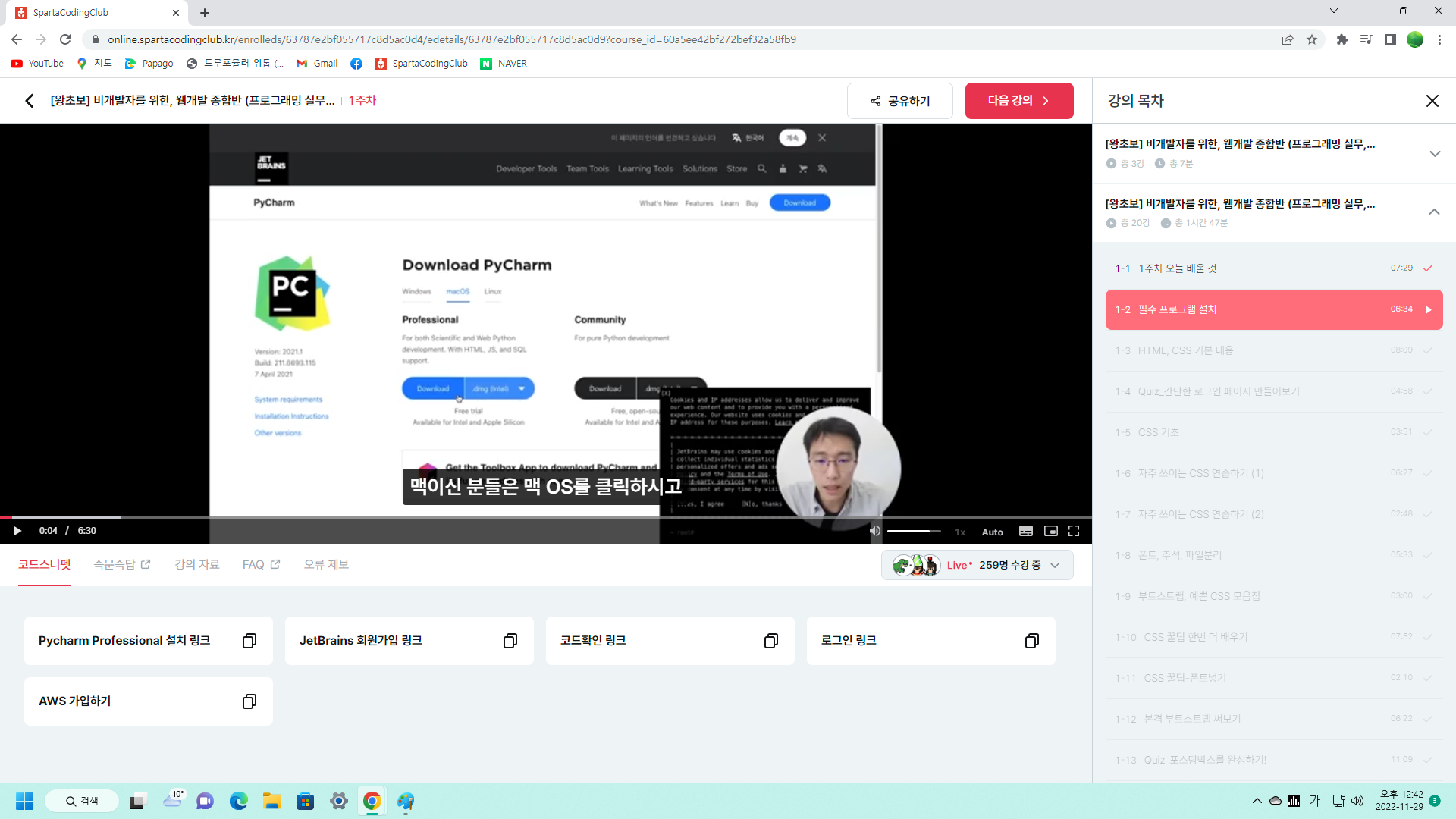Open the 오류 제보 tab
The width and height of the screenshot is (1456, 819).
coord(326,564)
